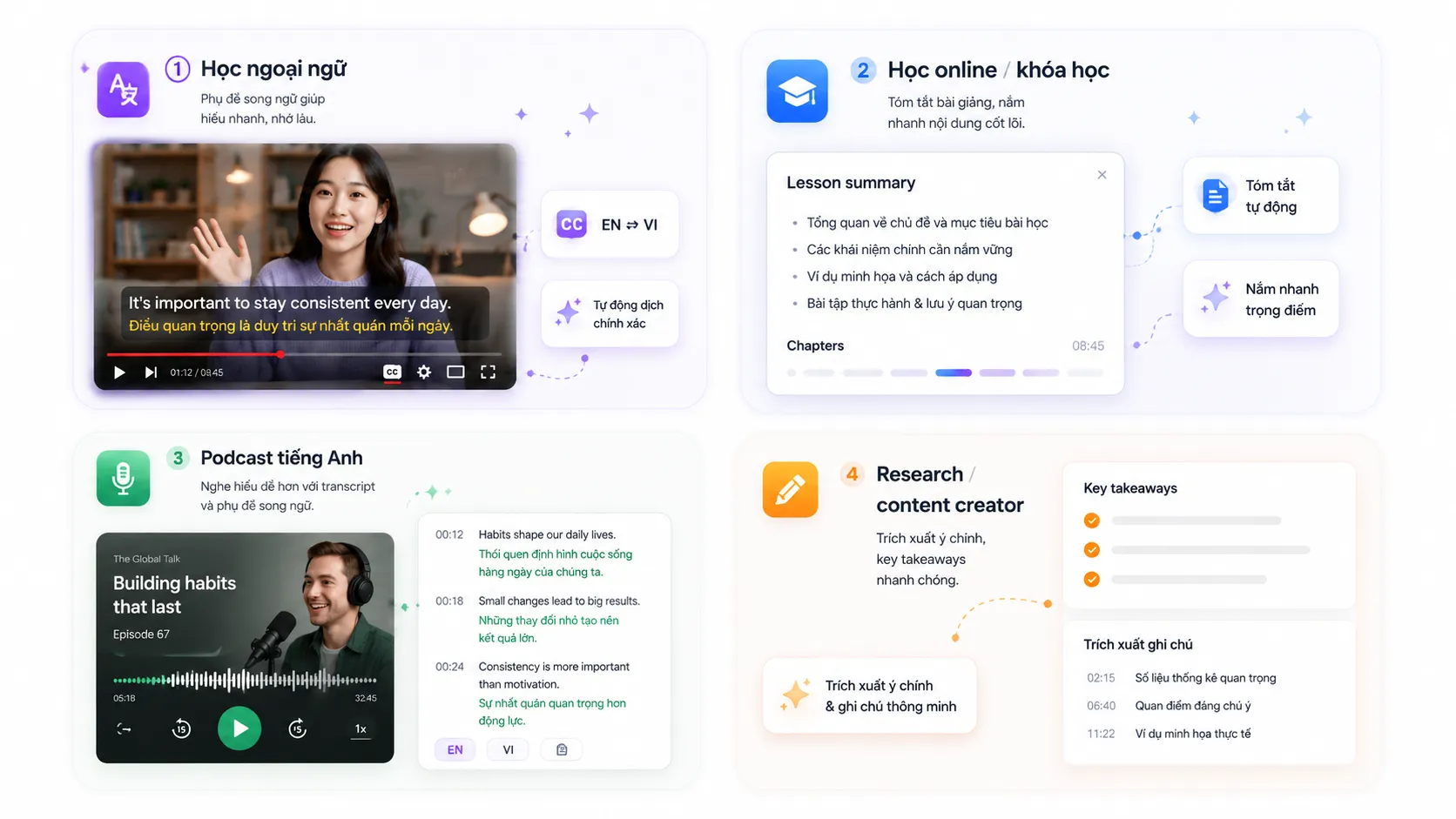Jump to transcript timestamp 00:18

(x=449, y=601)
